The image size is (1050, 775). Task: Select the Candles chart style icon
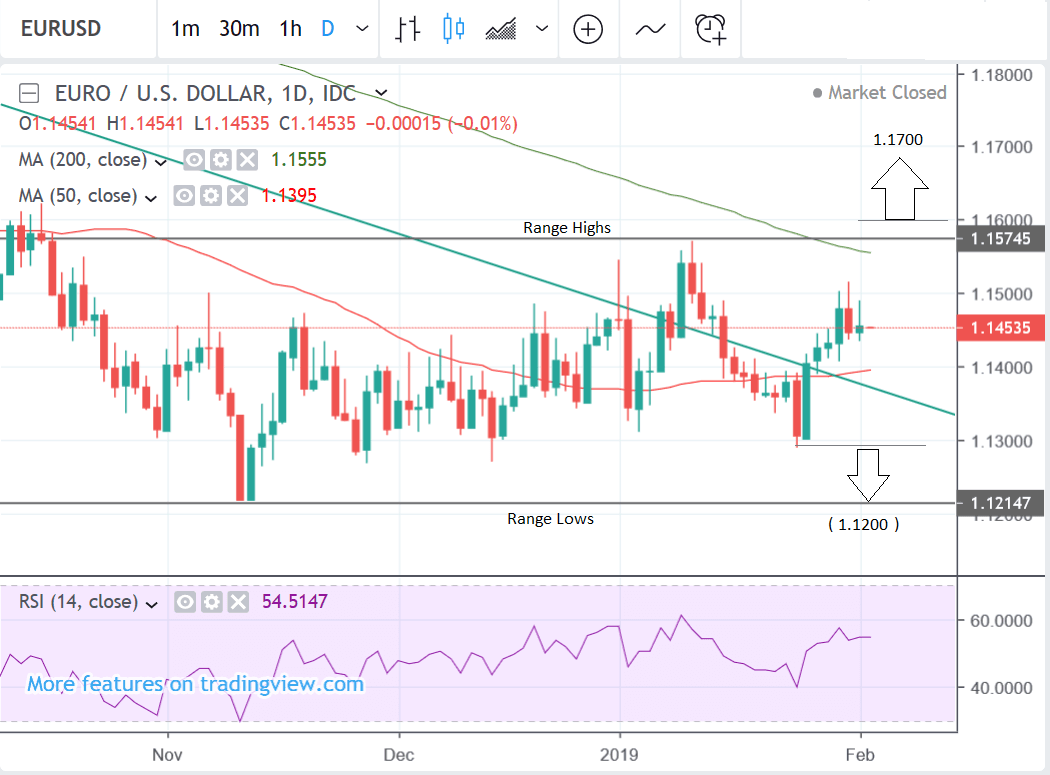click(454, 29)
